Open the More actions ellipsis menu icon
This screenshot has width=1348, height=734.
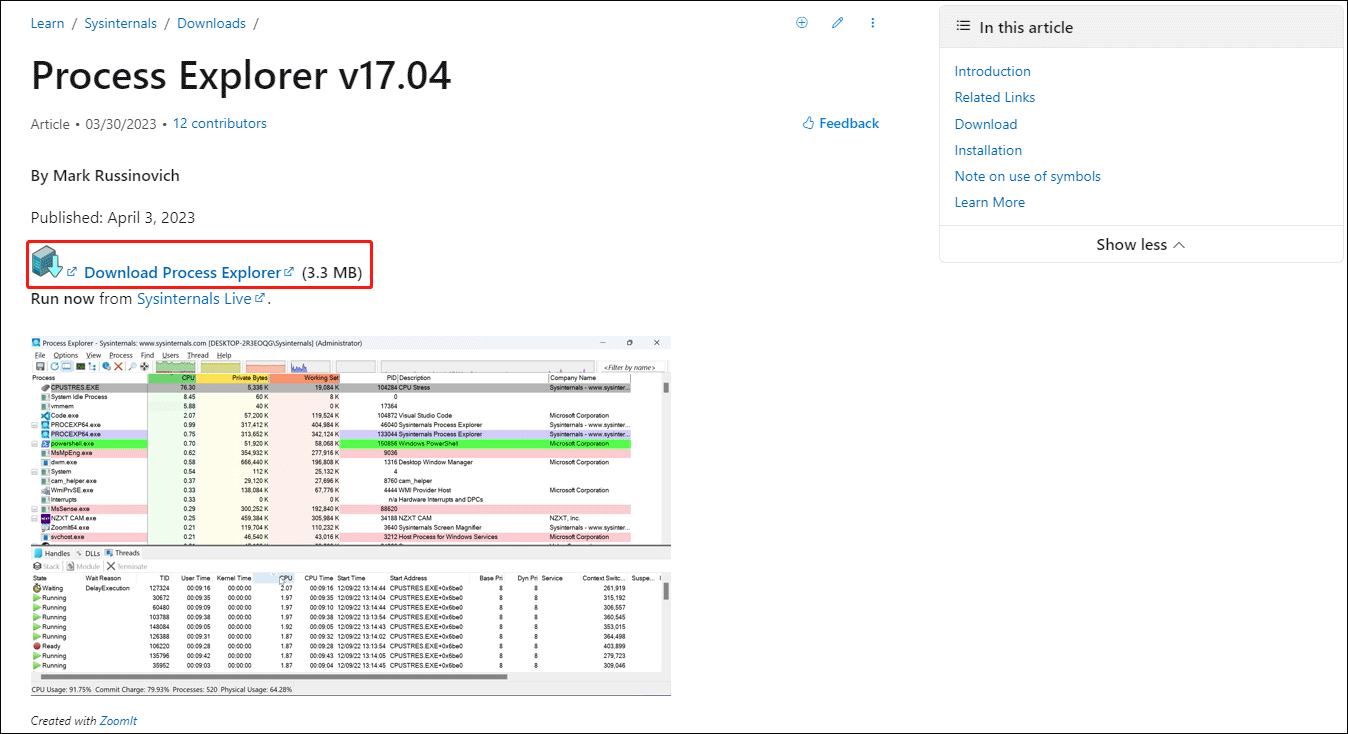(872, 22)
